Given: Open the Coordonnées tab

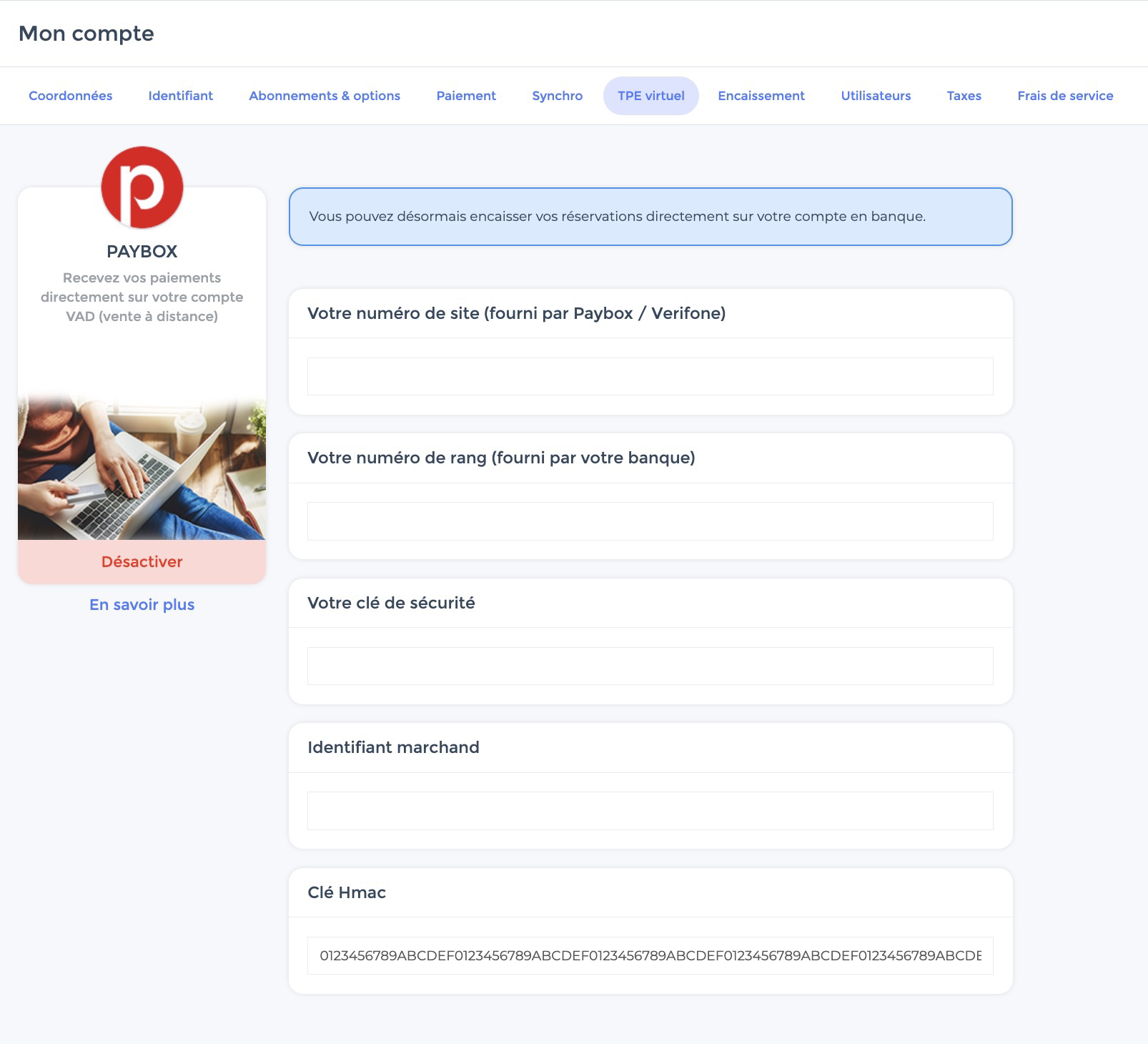Looking at the screenshot, I should (x=70, y=96).
